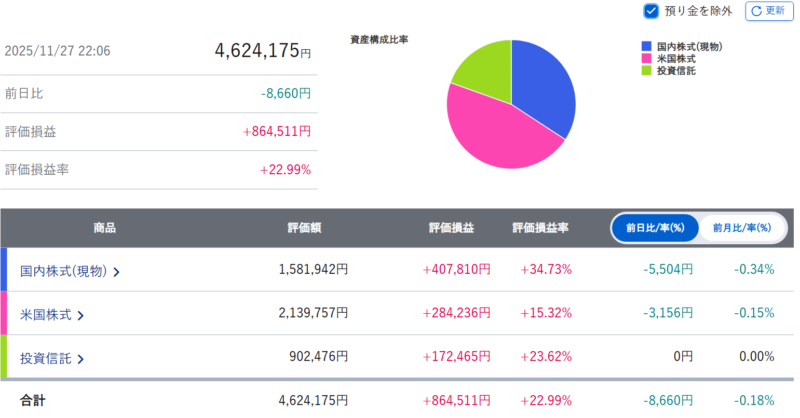Switch to 前月比/率(%) view
800x418 pixels.
741,228
